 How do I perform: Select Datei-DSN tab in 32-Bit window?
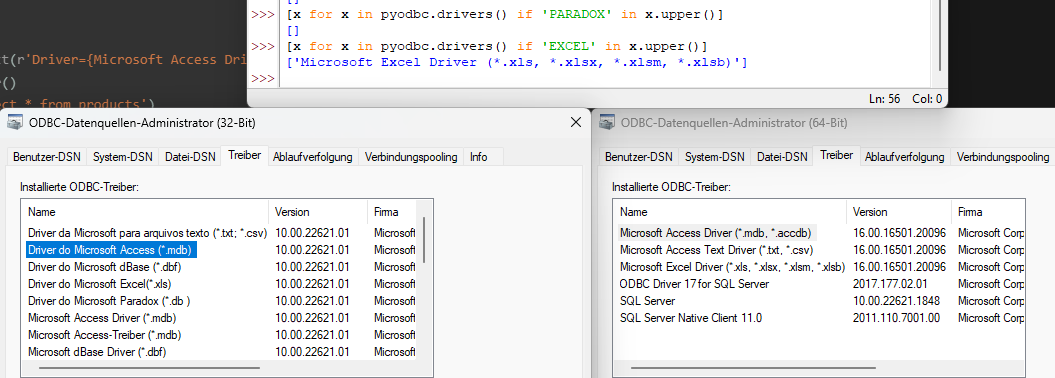pyautogui.click(x=190, y=157)
